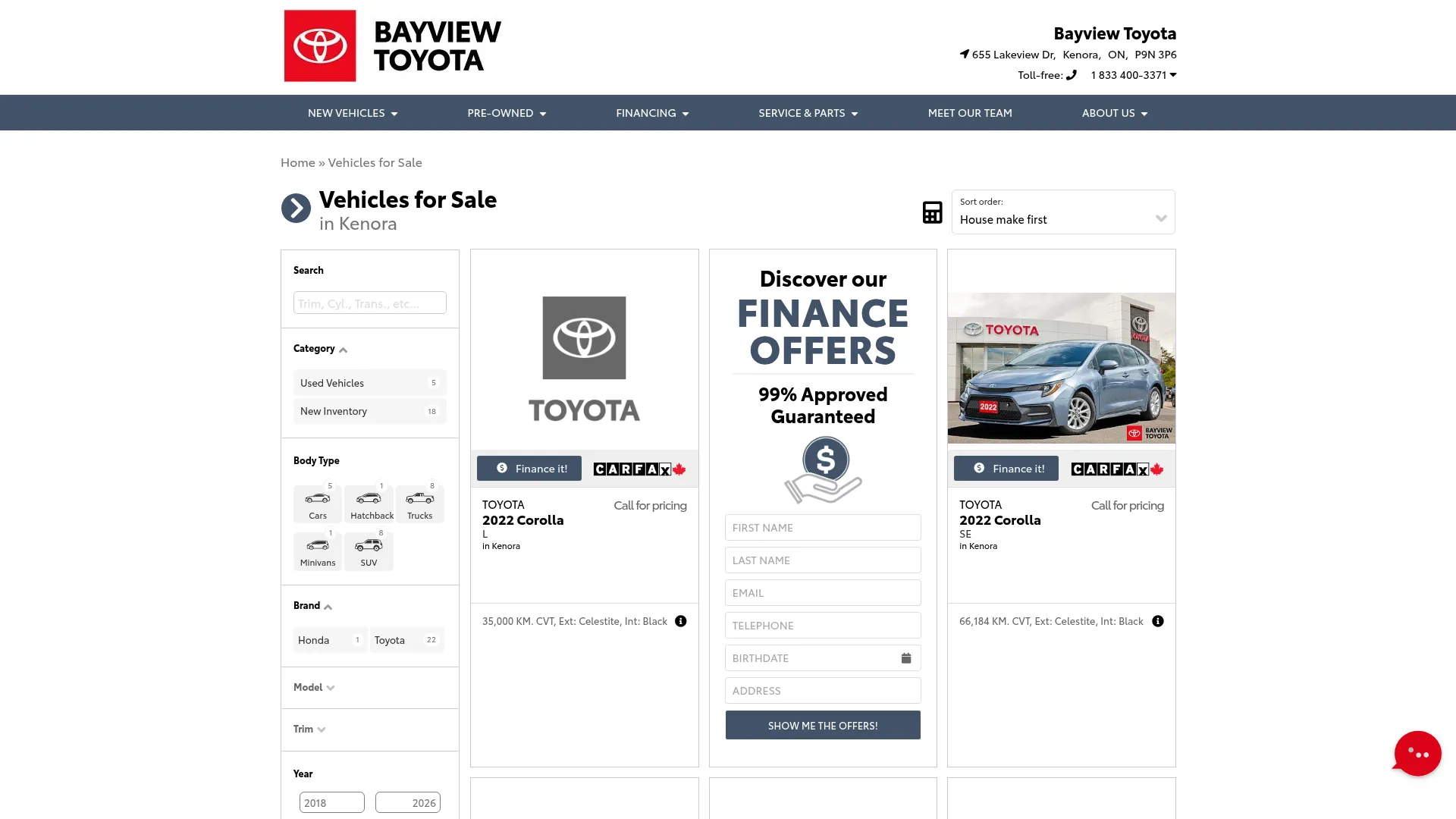
Task: Filter by SUV body type
Action: click(369, 551)
